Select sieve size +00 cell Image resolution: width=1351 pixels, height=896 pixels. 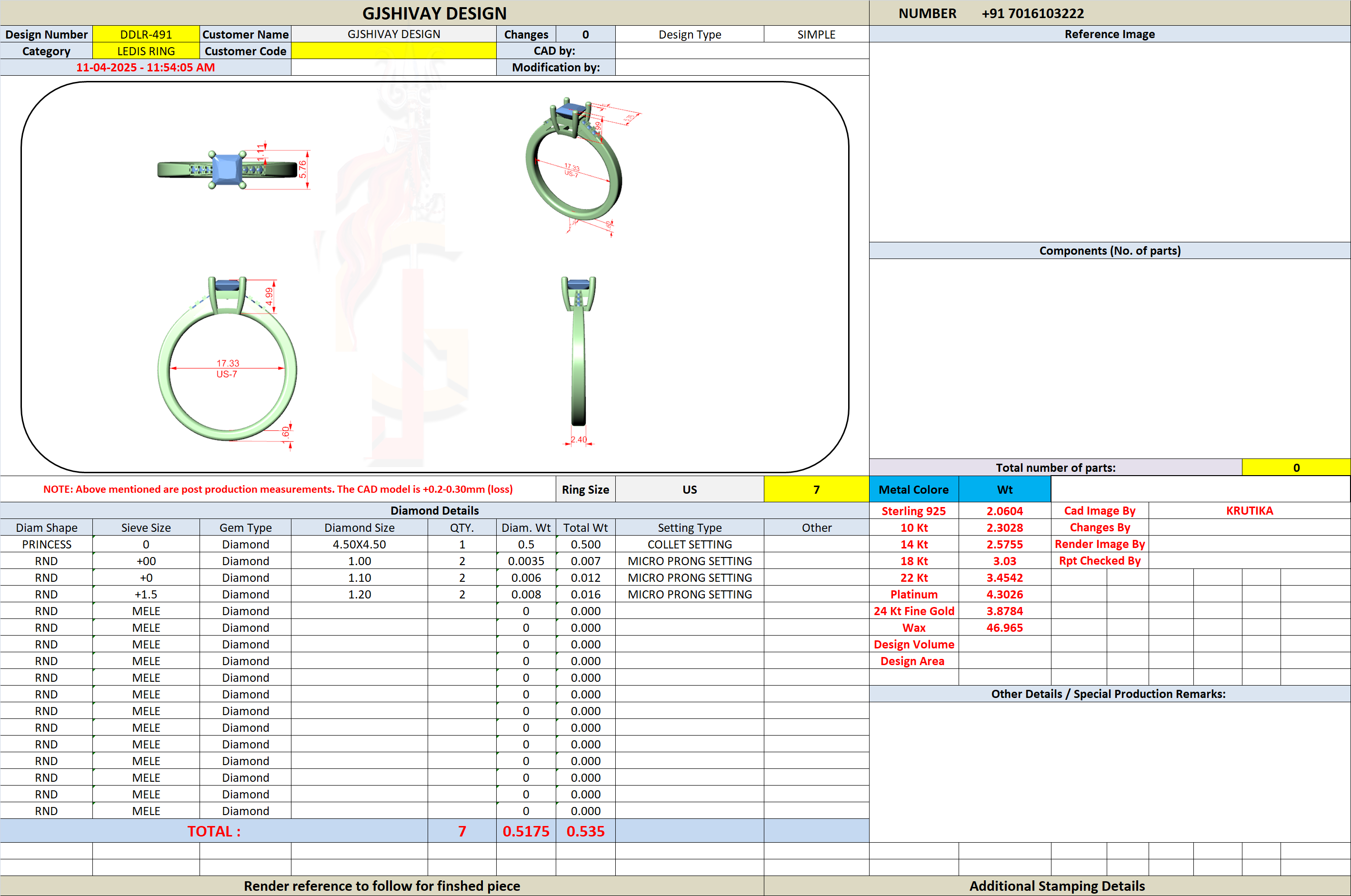click(146, 560)
